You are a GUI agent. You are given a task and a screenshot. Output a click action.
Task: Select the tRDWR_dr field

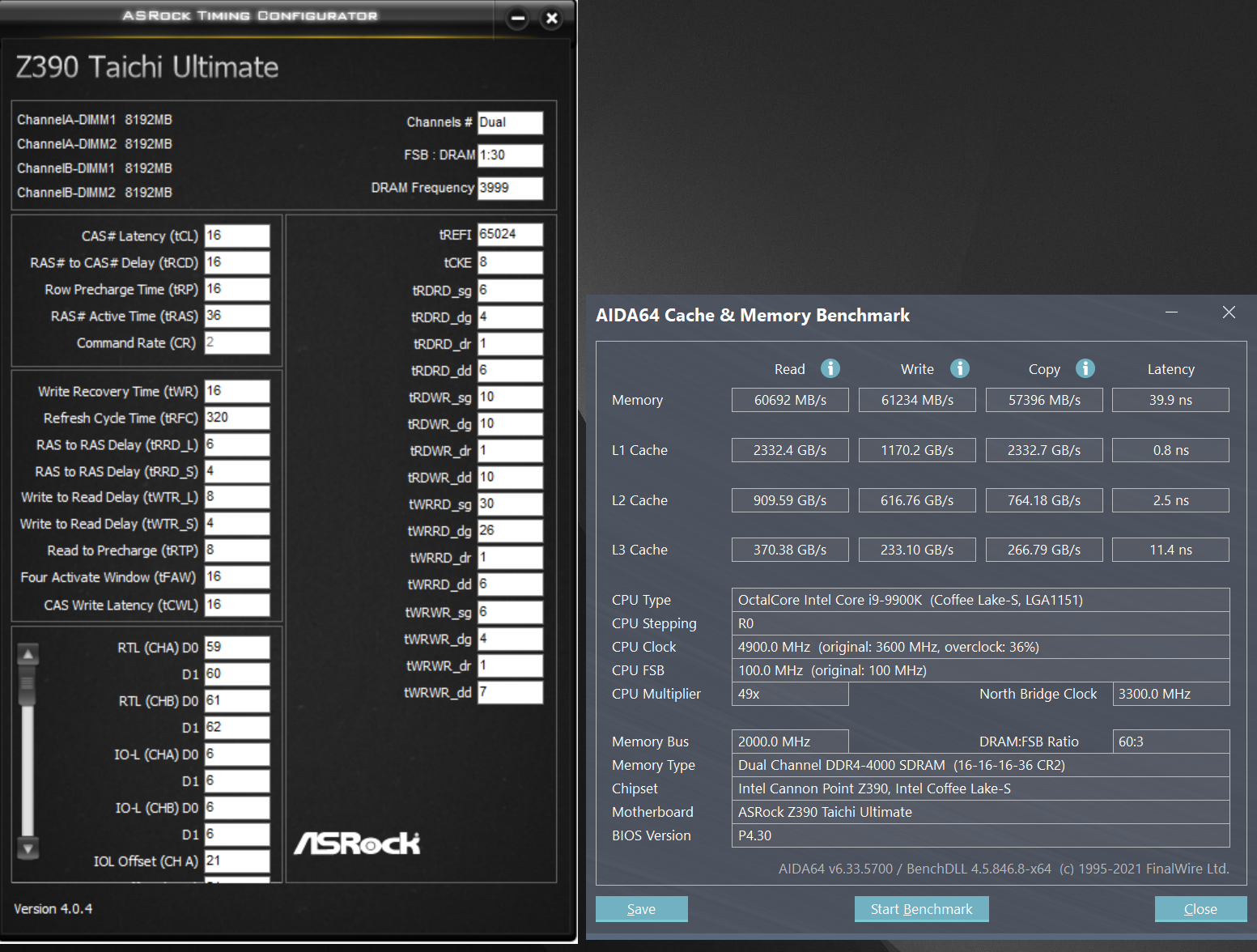[511, 451]
